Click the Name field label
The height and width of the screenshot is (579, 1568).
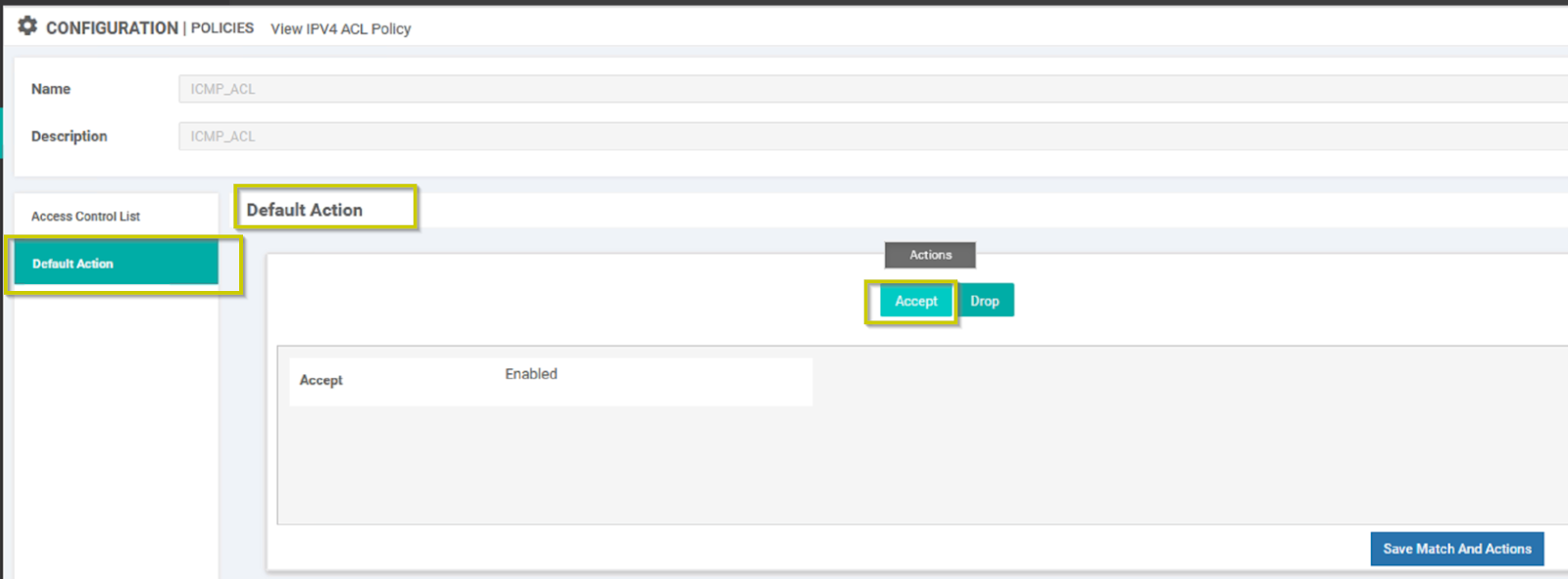[51, 89]
